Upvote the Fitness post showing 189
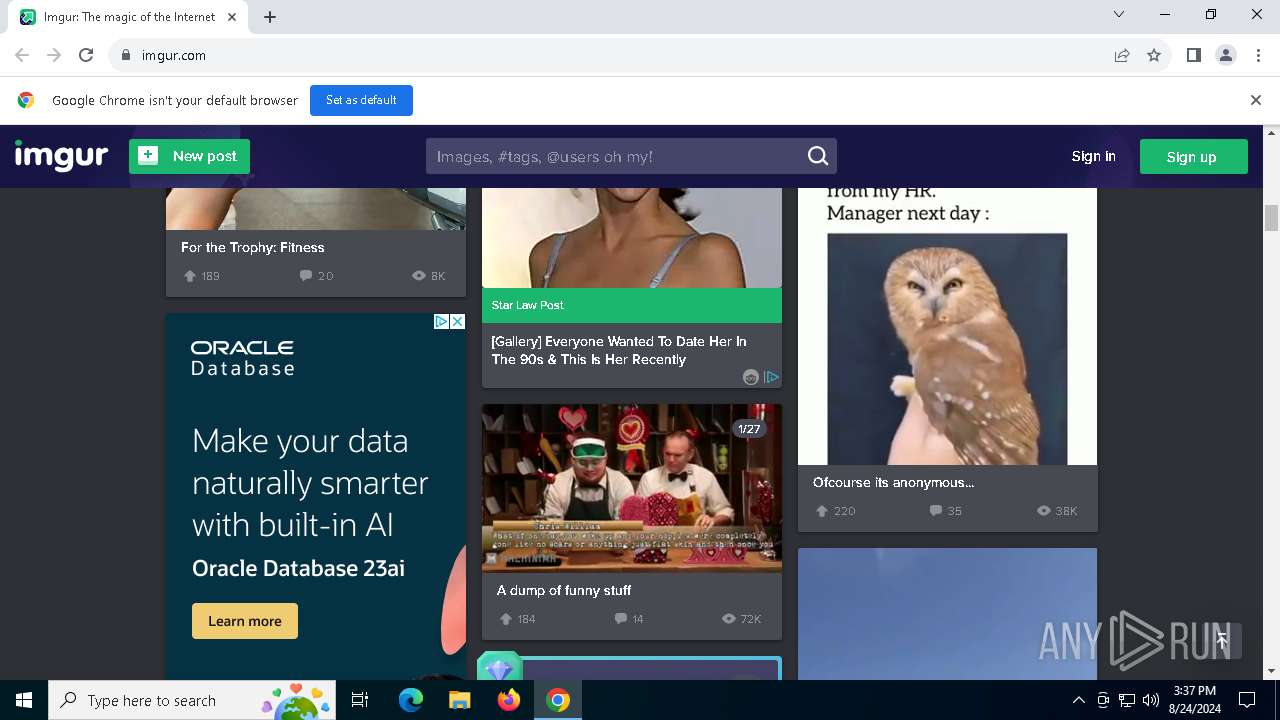 pos(190,276)
